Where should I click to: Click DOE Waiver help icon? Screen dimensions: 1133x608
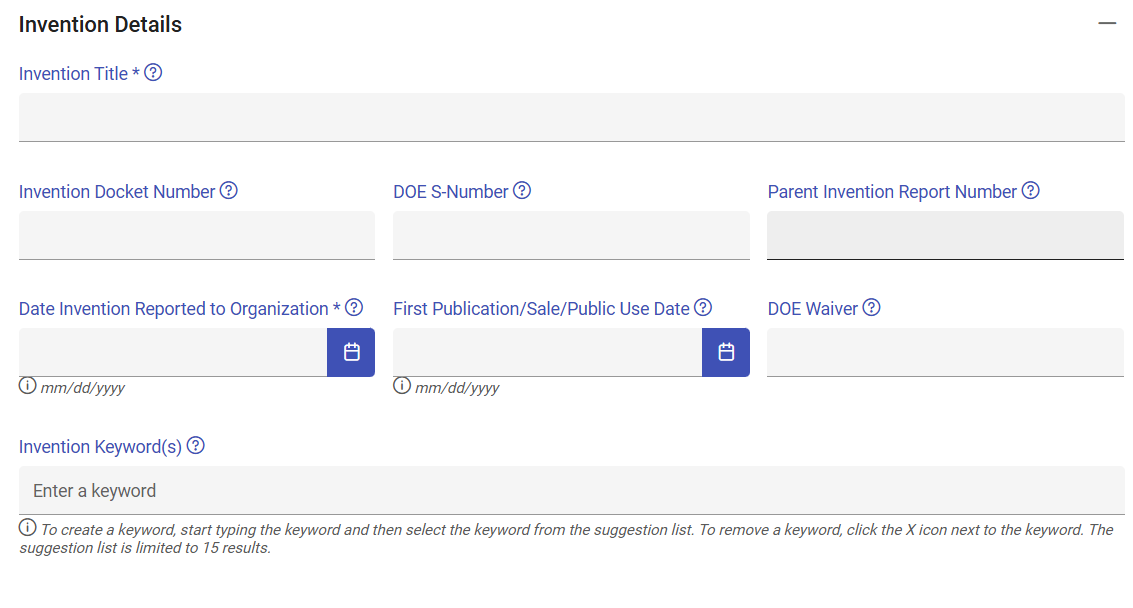pos(871,308)
